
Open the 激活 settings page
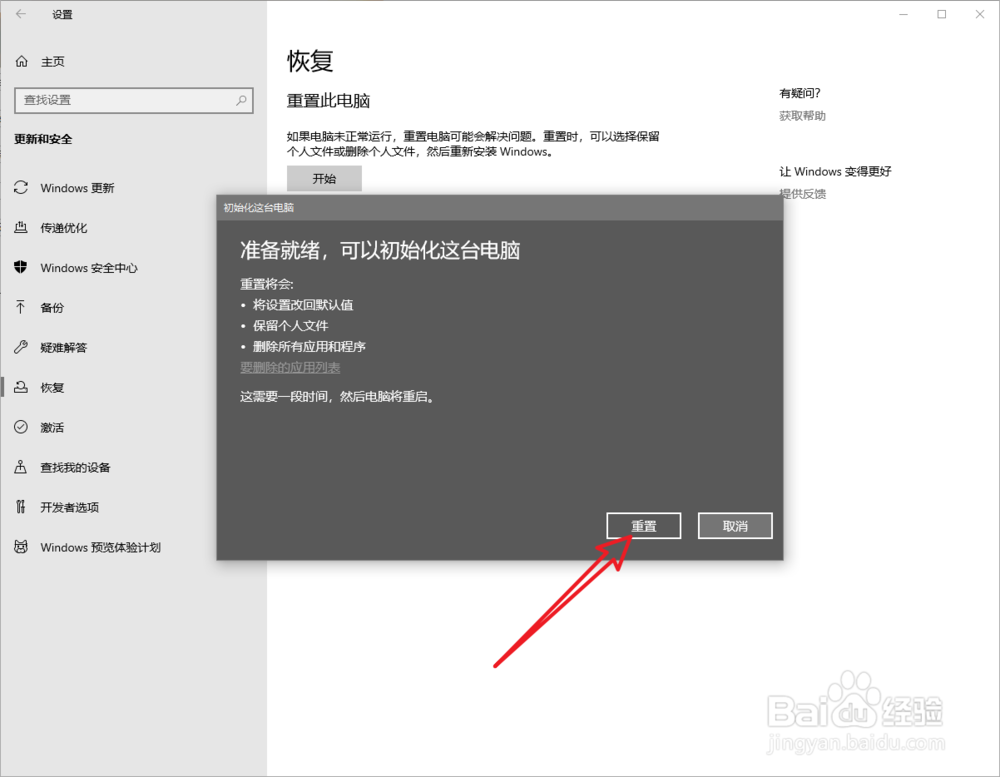(52, 427)
